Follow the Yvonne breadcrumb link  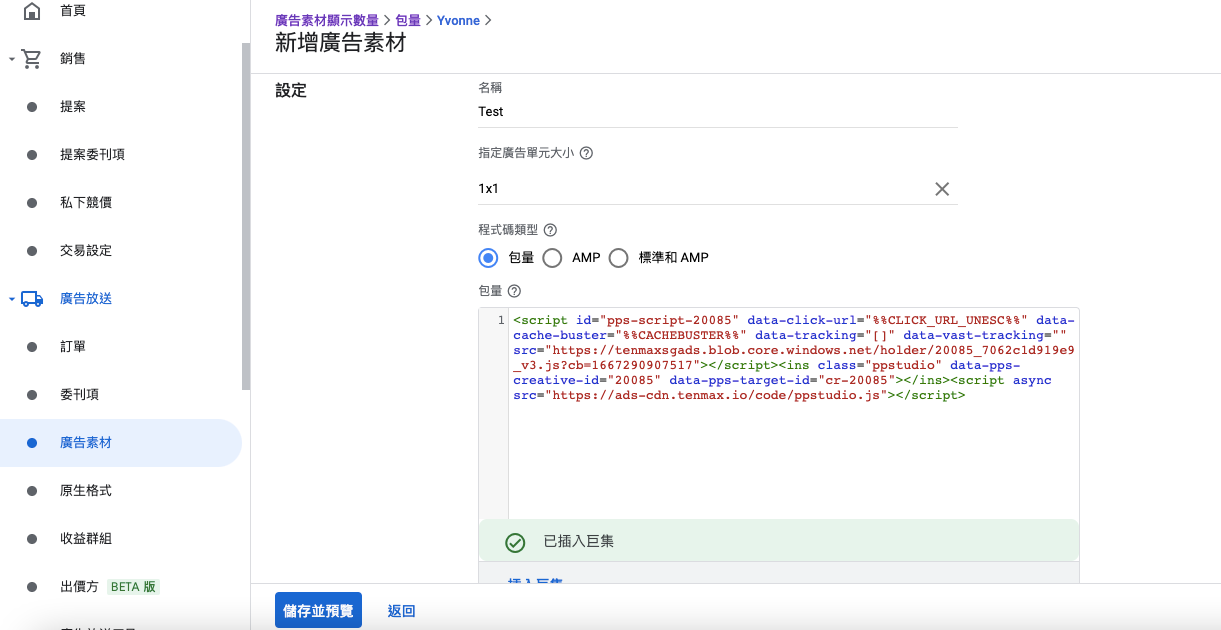click(x=458, y=20)
